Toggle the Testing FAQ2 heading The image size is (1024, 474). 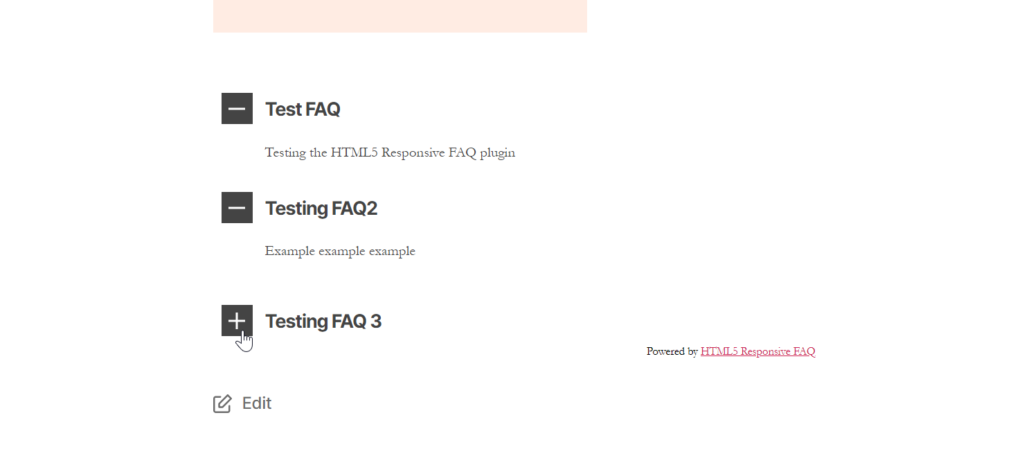click(321, 209)
